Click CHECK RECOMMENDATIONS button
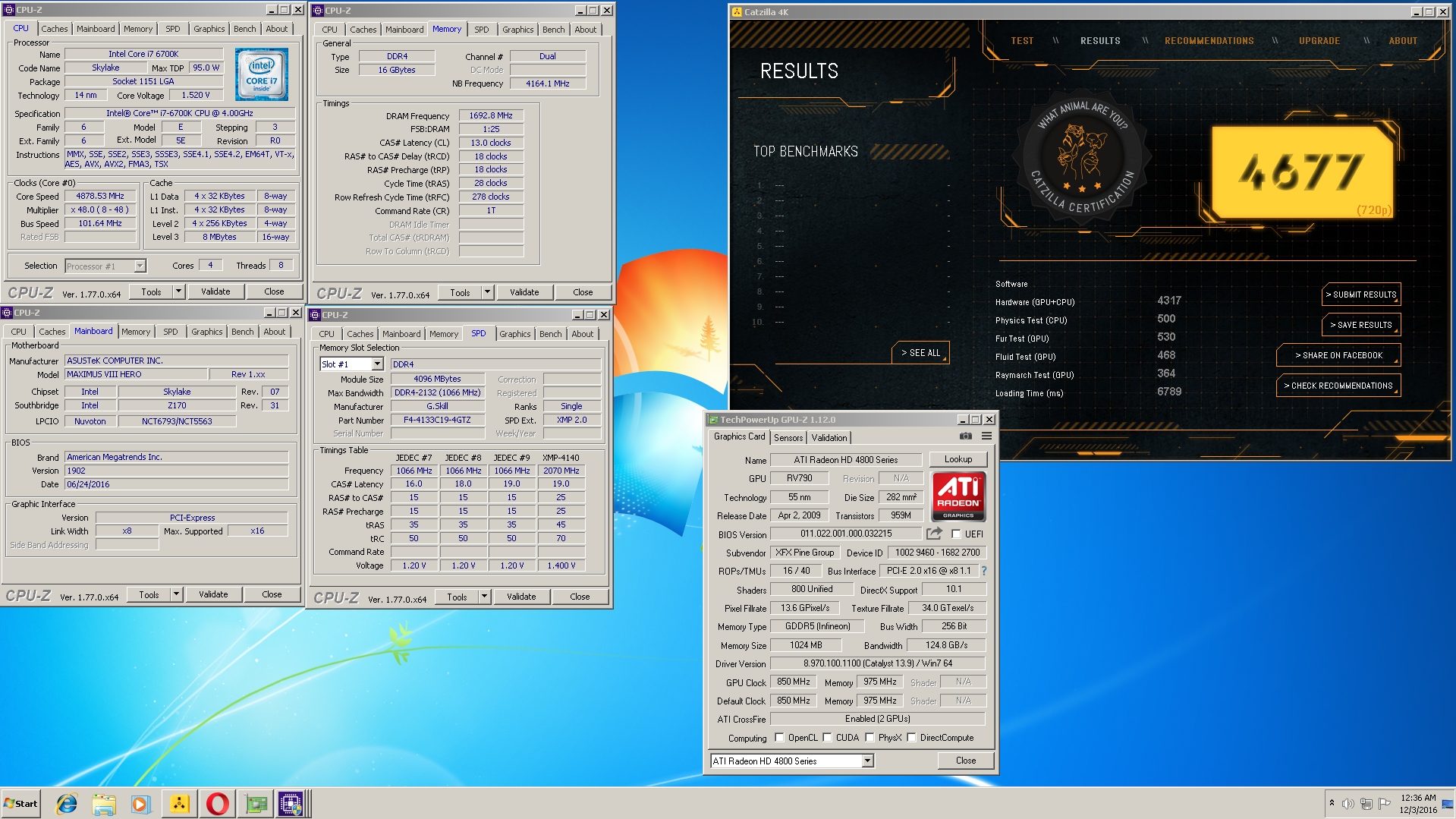The height and width of the screenshot is (819, 1456). (x=1338, y=386)
